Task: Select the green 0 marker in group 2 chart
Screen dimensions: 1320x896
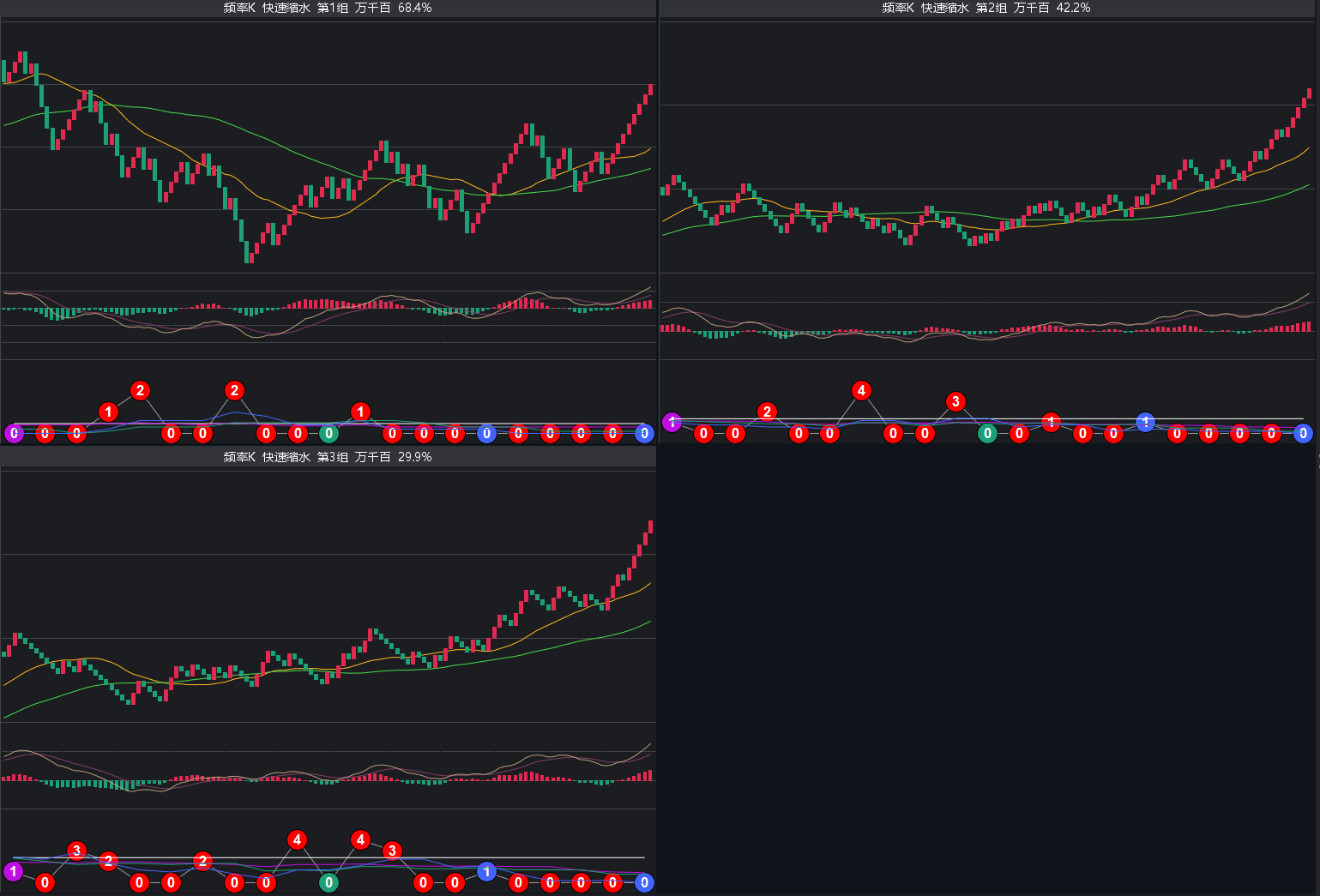Action: (987, 433)
